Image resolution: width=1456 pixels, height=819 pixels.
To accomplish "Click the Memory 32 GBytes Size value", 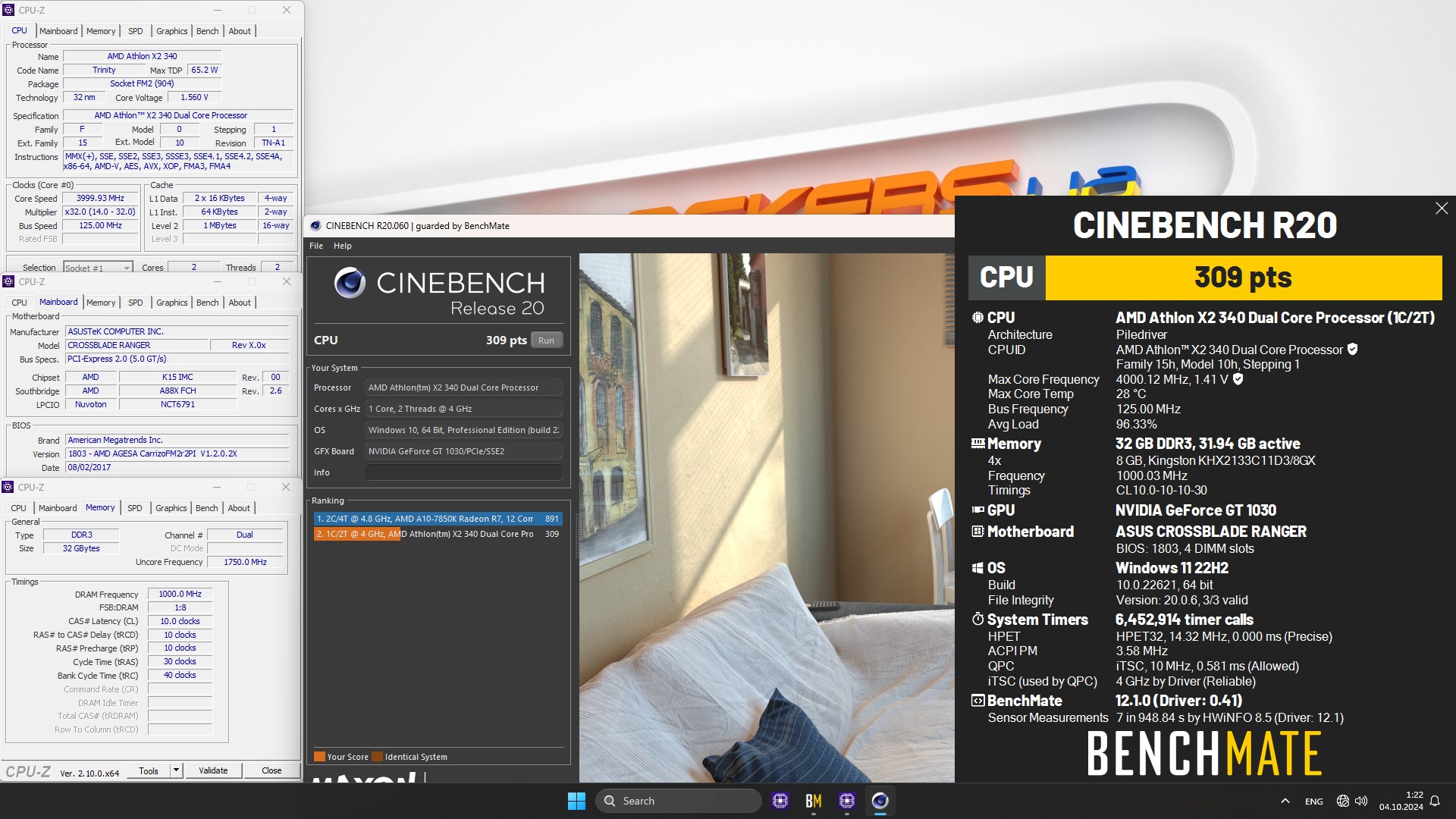I will pyautogui.click(x=81, y=548).
